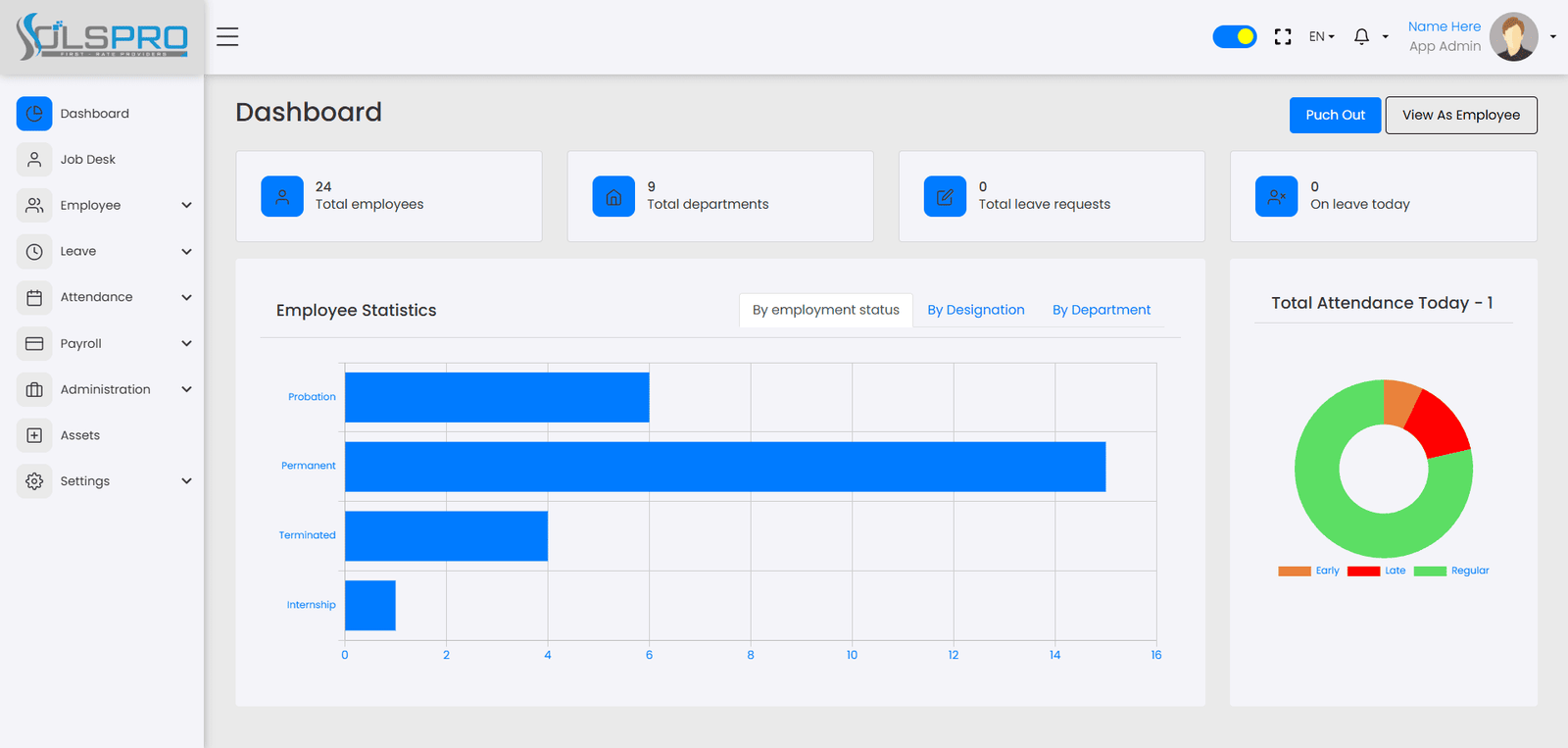Toggle the Early legend item in attendance chart
The width and height of the screenshot is (1568, 748).
[x=1309, y=571]
